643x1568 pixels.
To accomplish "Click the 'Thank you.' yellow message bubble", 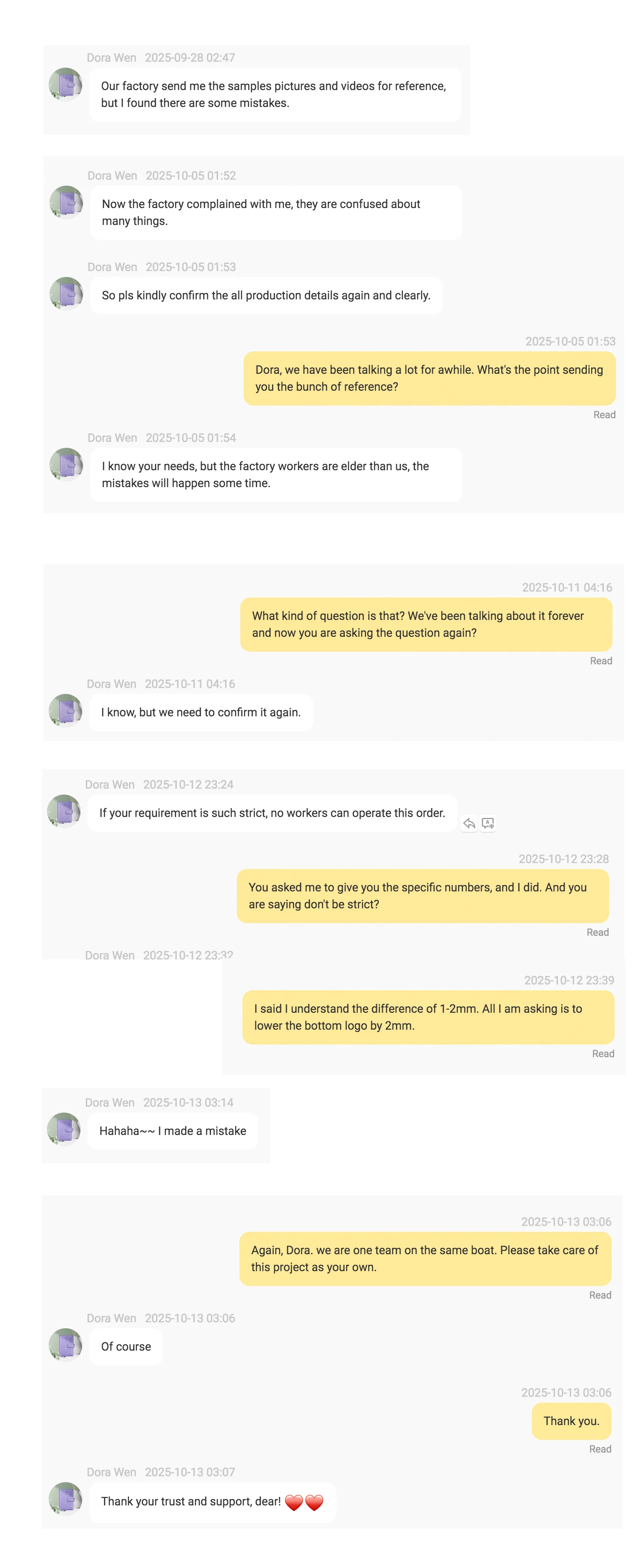I will [x=571, y=1421].
